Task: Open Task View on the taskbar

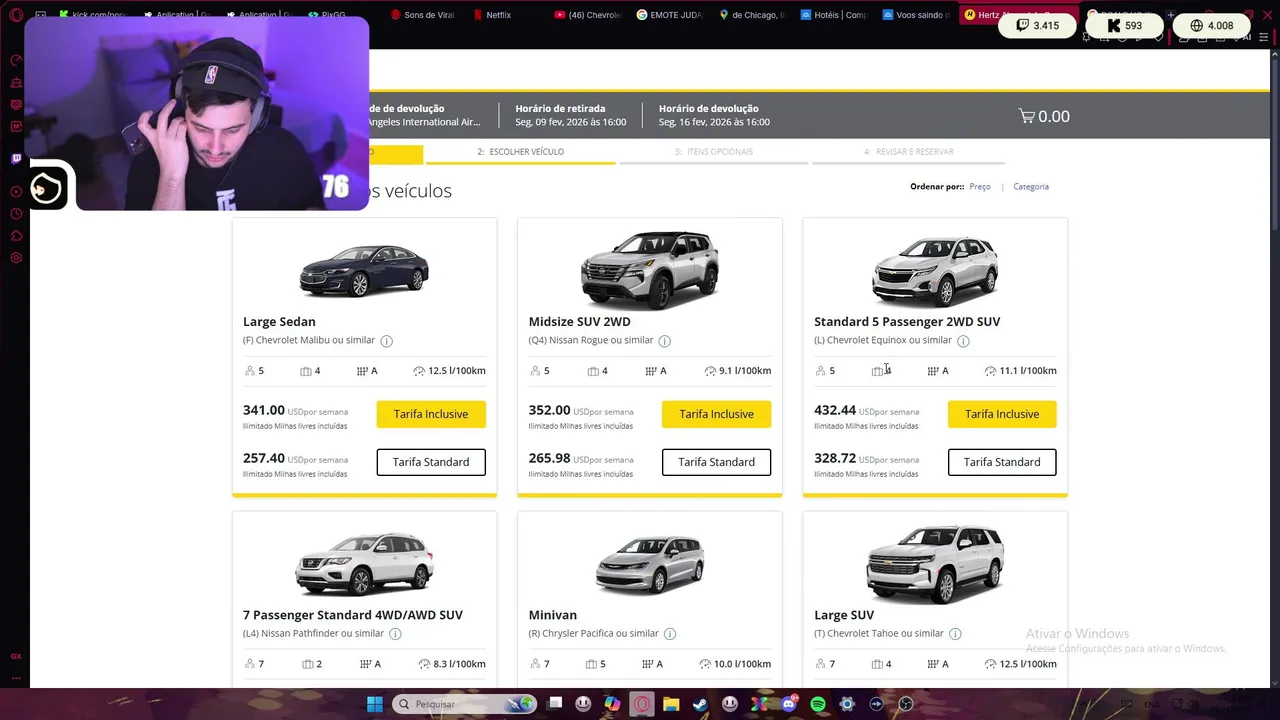Action: (x=555, y=704)
